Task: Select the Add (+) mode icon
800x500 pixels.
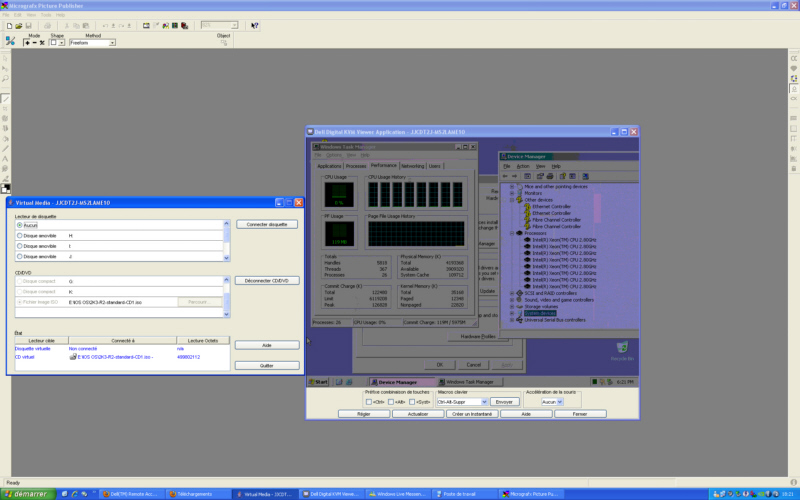Action: pos(28,43)
